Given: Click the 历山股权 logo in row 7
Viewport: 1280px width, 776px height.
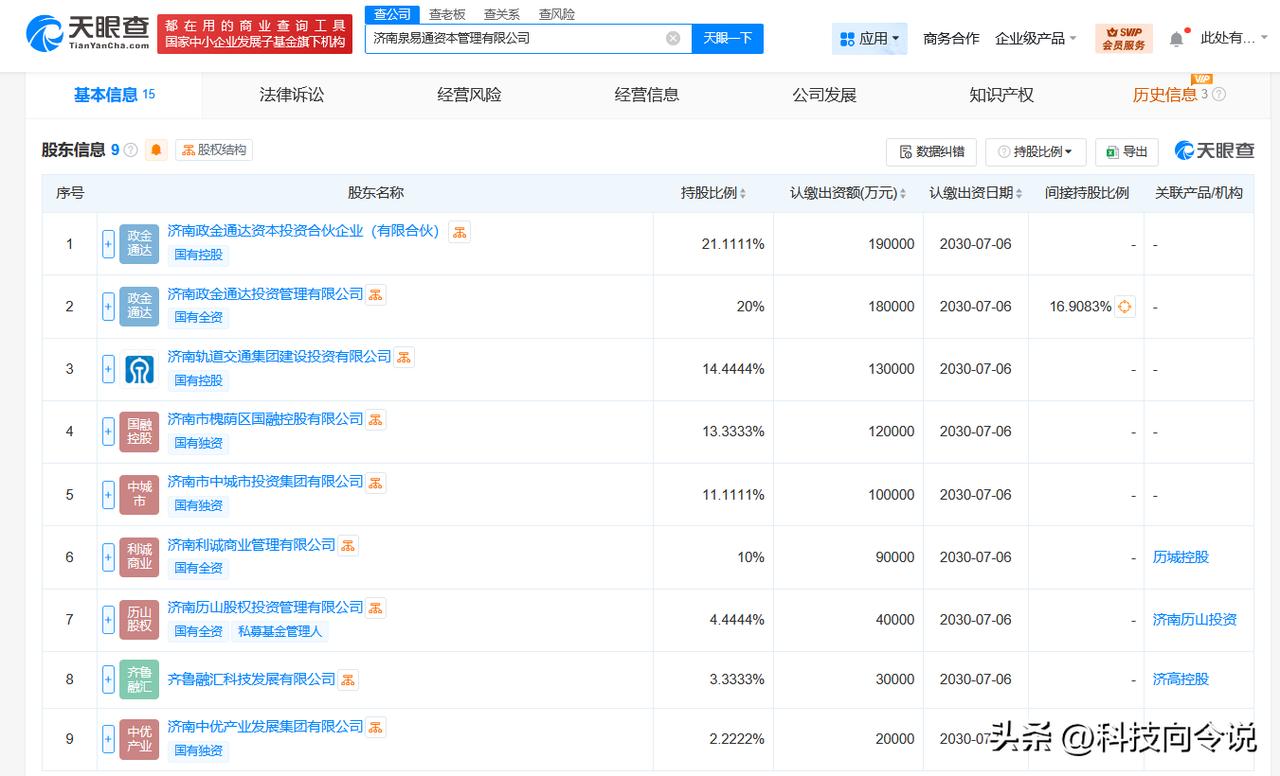Looking at the screenshot, I should [139, 620].
